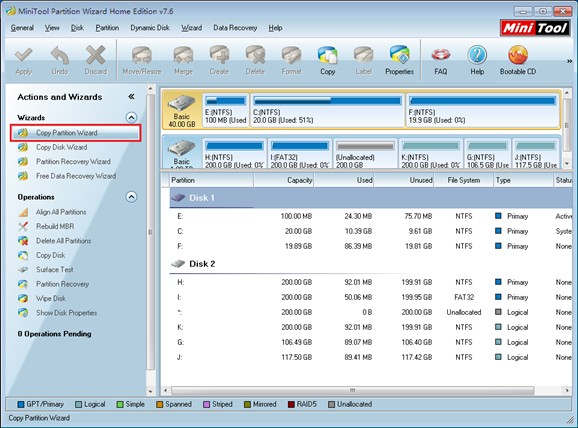Select the Merge partition toolbar icon
578x428 pixels.
[x=183, y=60]
